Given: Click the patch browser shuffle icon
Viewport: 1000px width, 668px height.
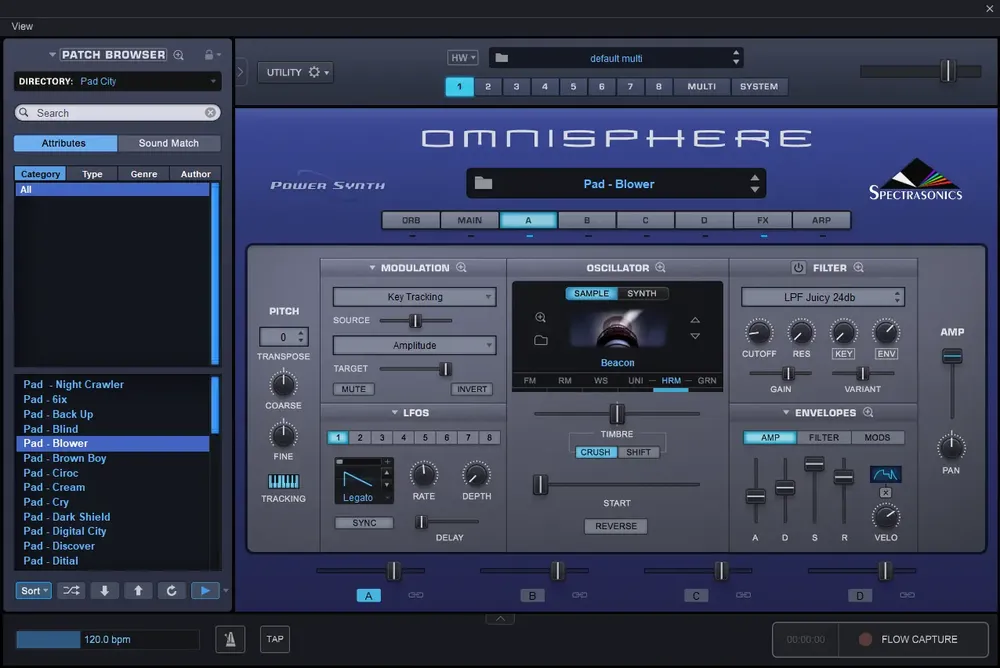Looking at the screenshot, I should tap(71, 591).
